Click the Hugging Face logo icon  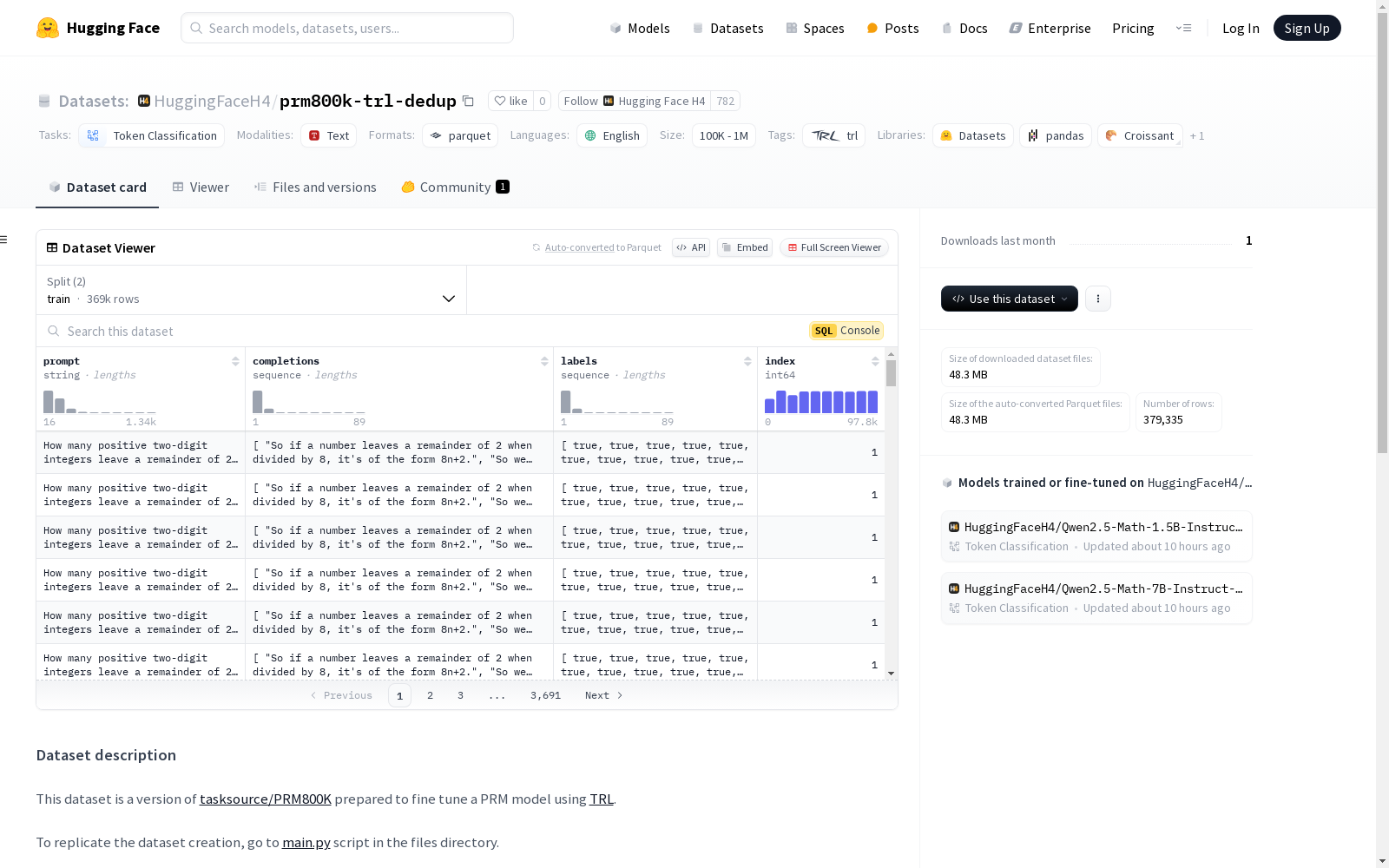coord(48,28)
